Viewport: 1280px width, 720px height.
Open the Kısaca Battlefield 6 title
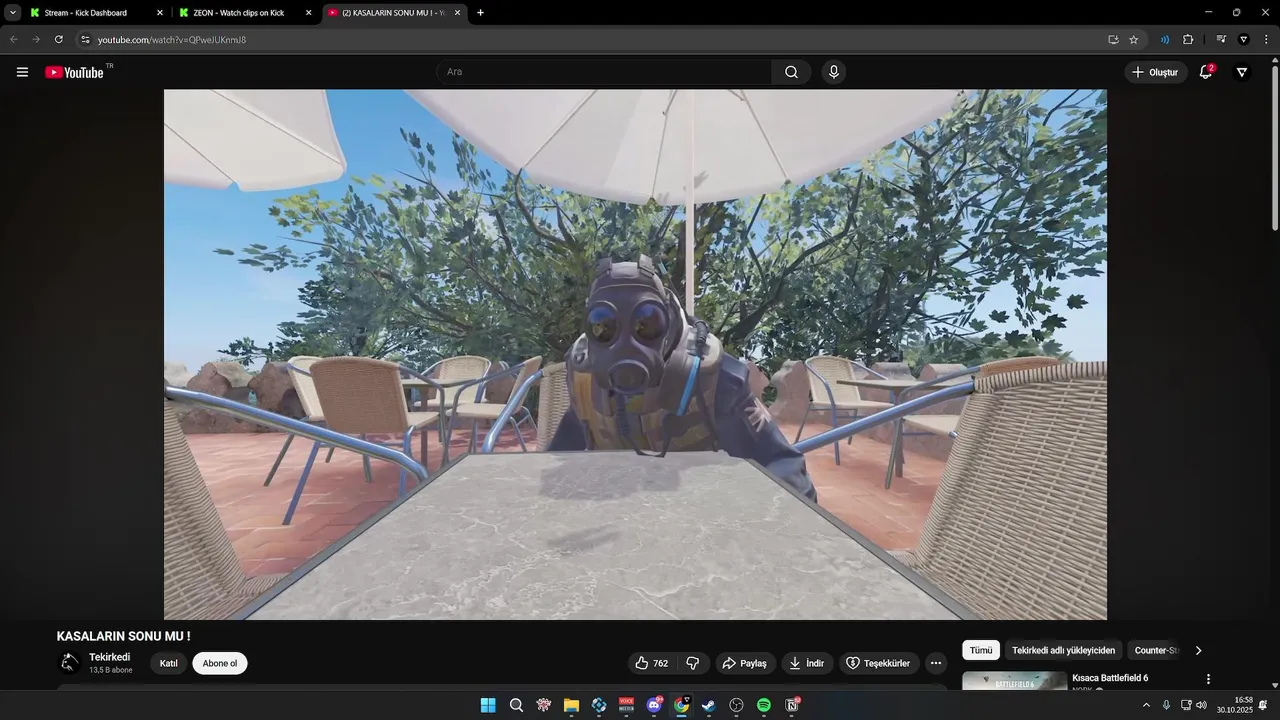point(1110,678)
